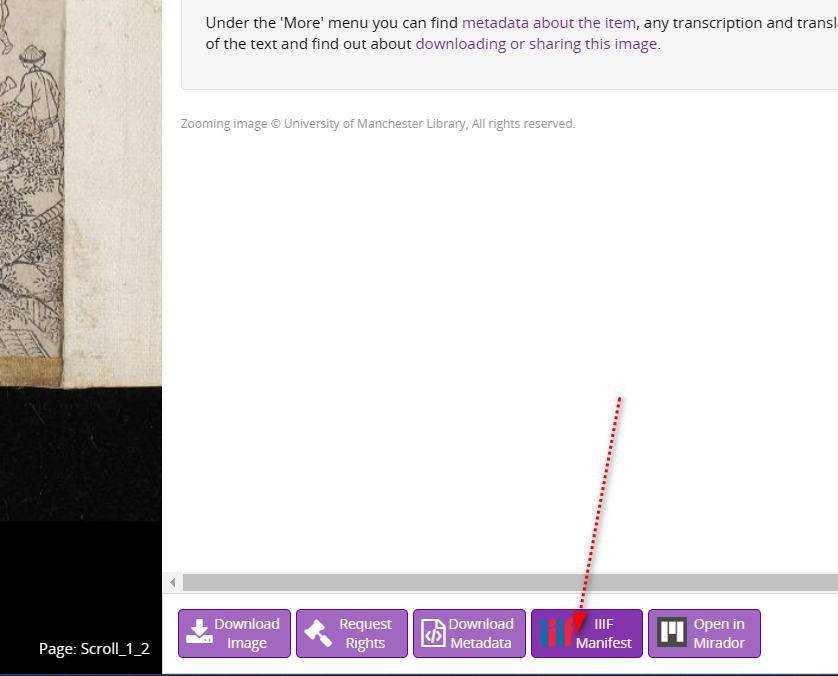Click the University of Manchester copyright notice
The height and width of the screenshot is (676, 838).
pos(377,124)
